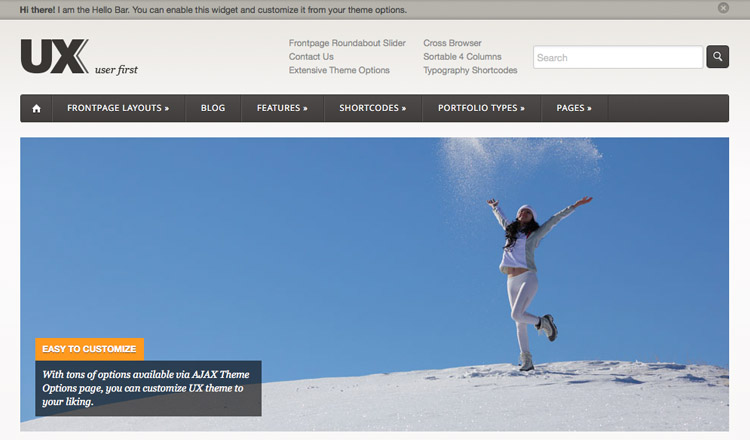Click the Cross Browser link
The image size is (750, 440).
pyautogui.click(x=452, y=44)
